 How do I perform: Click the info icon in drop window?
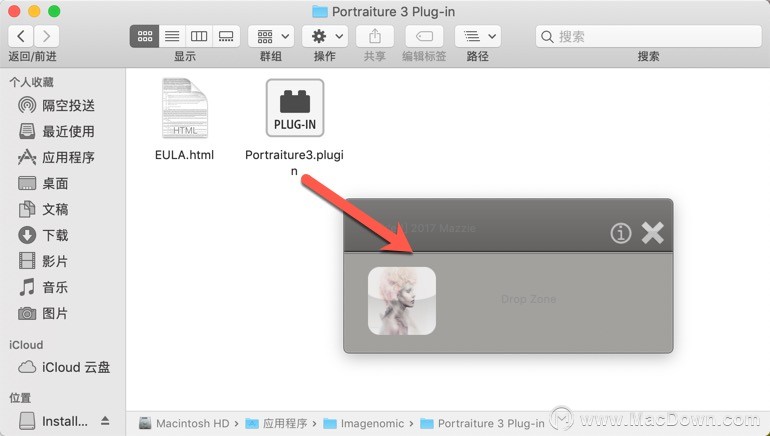[621, 233]
